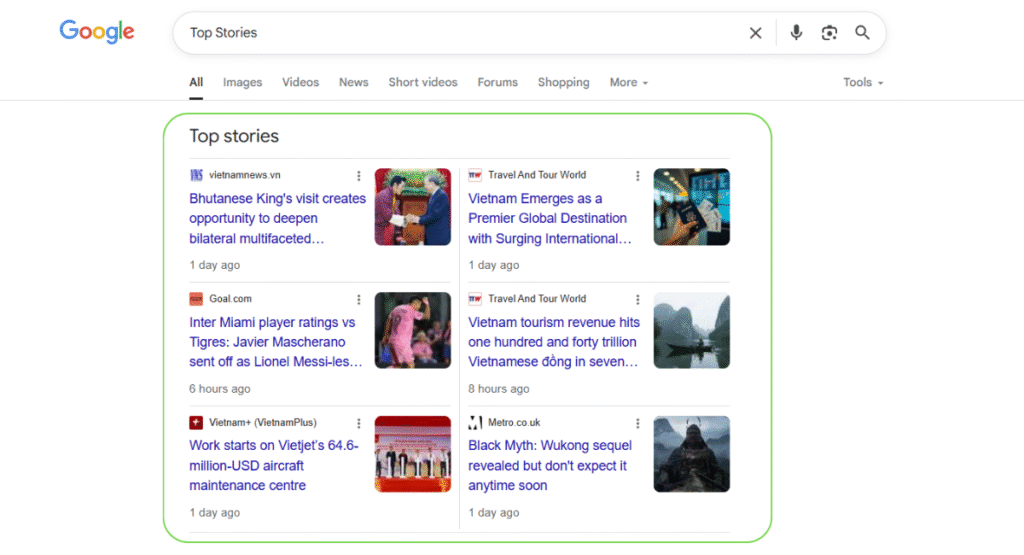Viewport: 1024px width, 555px height.
Task: Clear the search box with X icon
Action: 756,33
